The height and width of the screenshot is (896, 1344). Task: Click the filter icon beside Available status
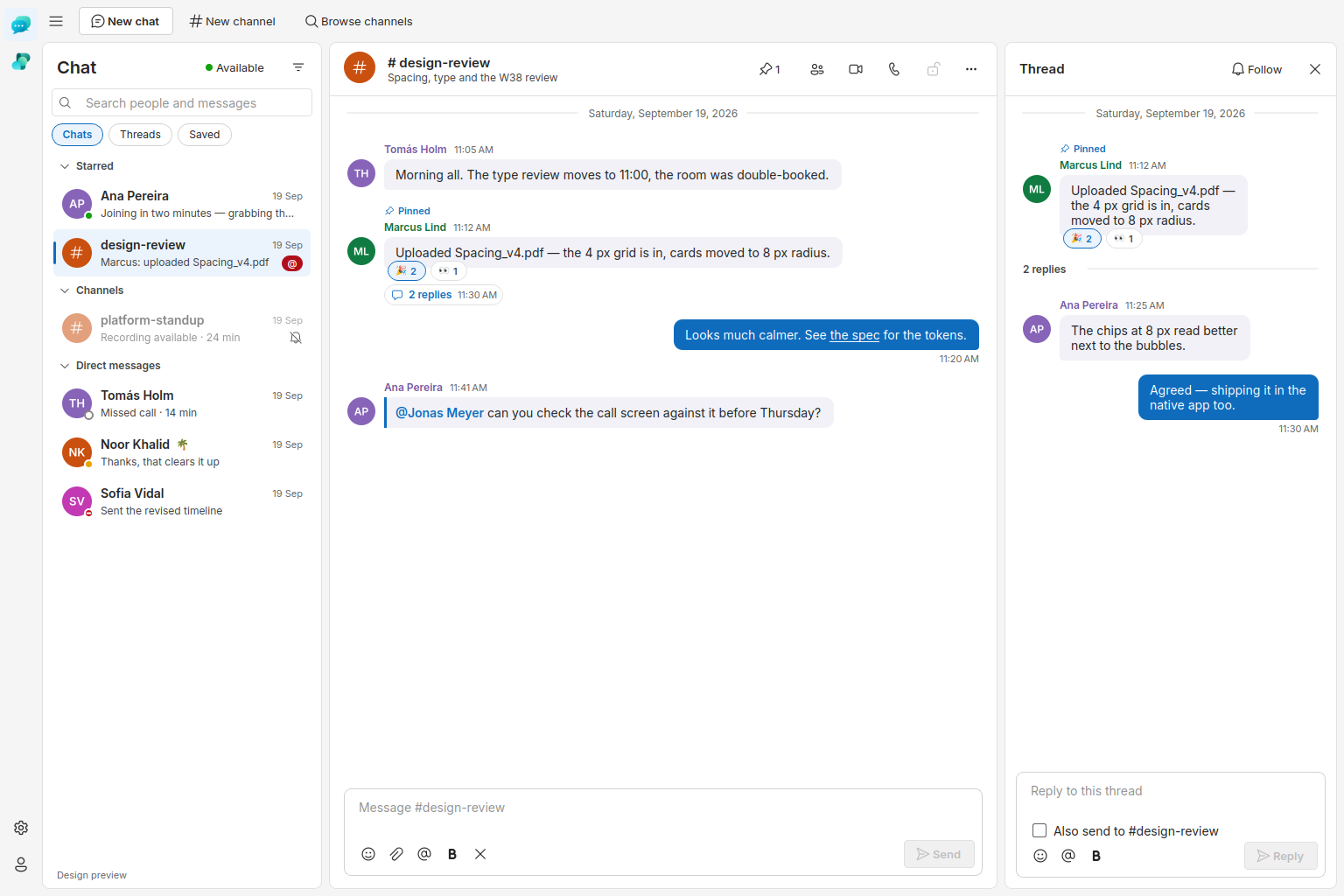pyautogui.click(x=298, y=67)
